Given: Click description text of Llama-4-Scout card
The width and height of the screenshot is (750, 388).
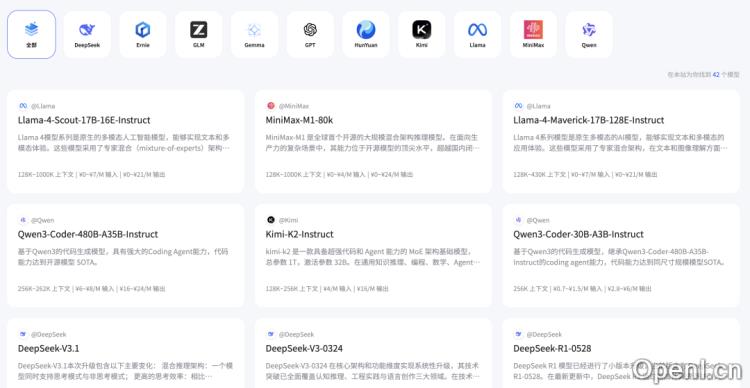Looking at the screenshot, I should (x=124, y=143).
